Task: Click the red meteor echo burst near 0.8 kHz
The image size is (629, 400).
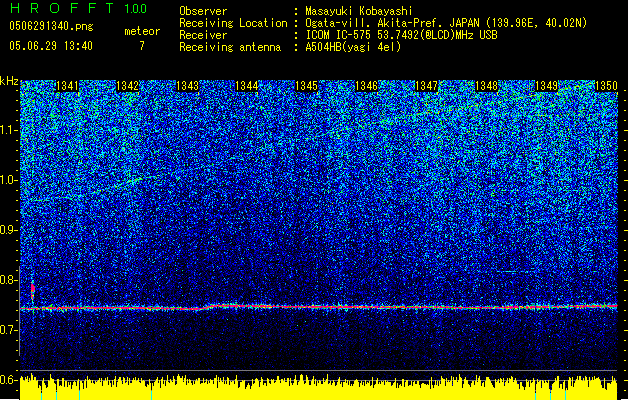Action: coord(33,290)
